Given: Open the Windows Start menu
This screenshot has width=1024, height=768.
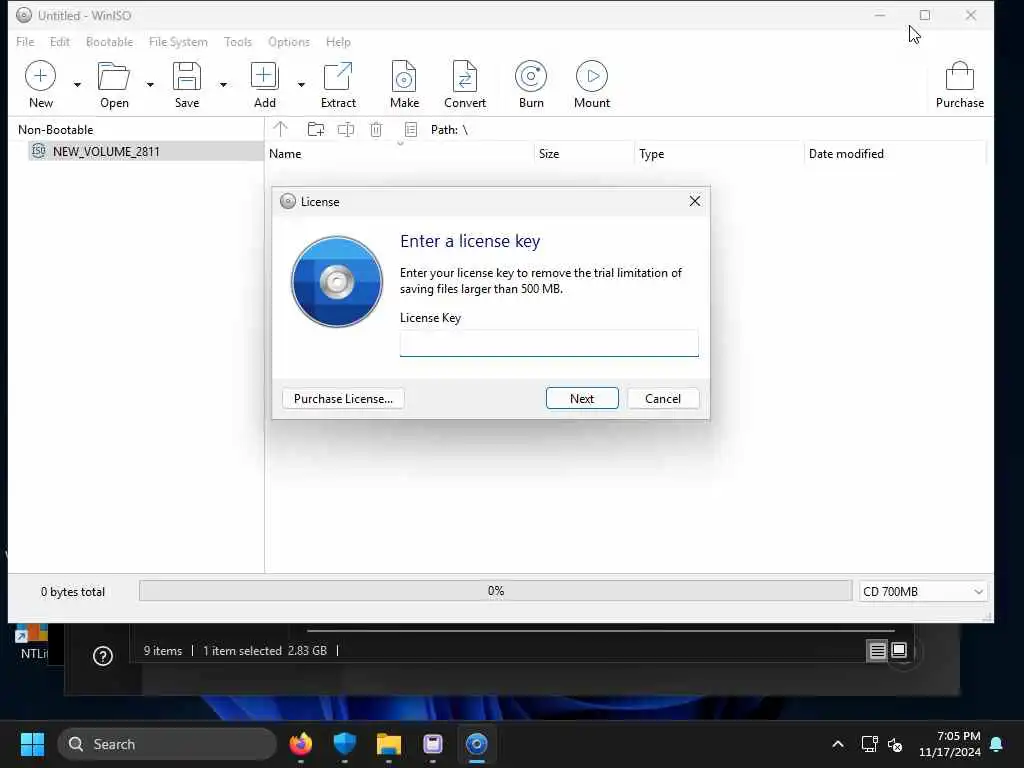Looking at the screenshot, I should coord(32,744).
